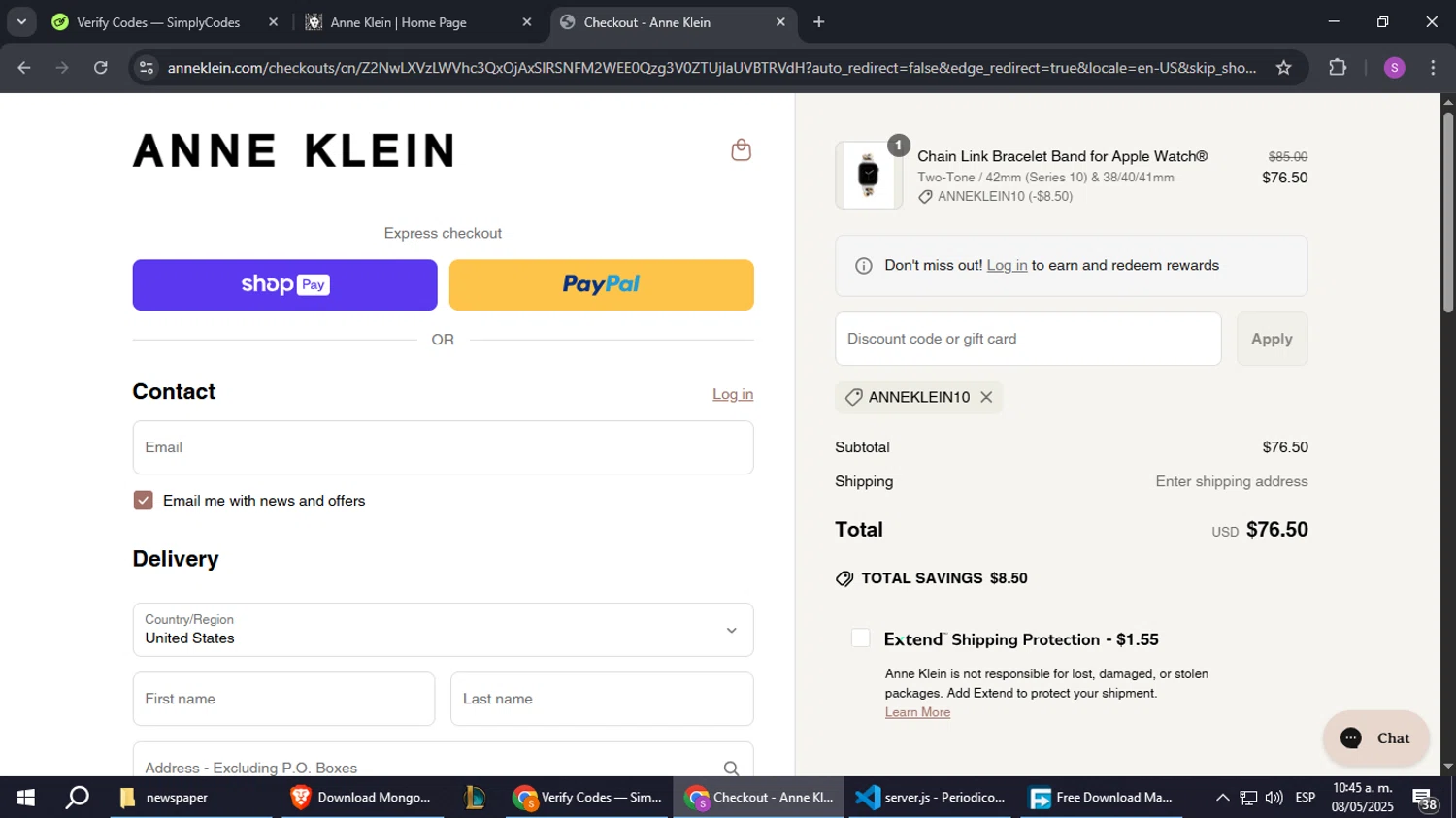This screenshot has width=1456, height=818.
Task: Click the TOTAL SAVINGS $8.50 text
Action: pos(944,578)
